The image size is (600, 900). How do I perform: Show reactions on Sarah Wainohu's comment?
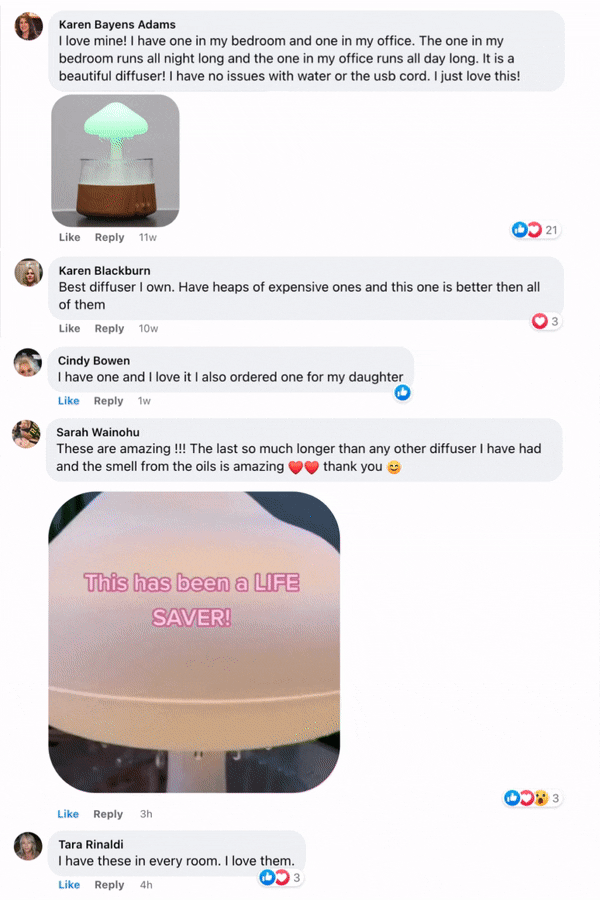532,798
